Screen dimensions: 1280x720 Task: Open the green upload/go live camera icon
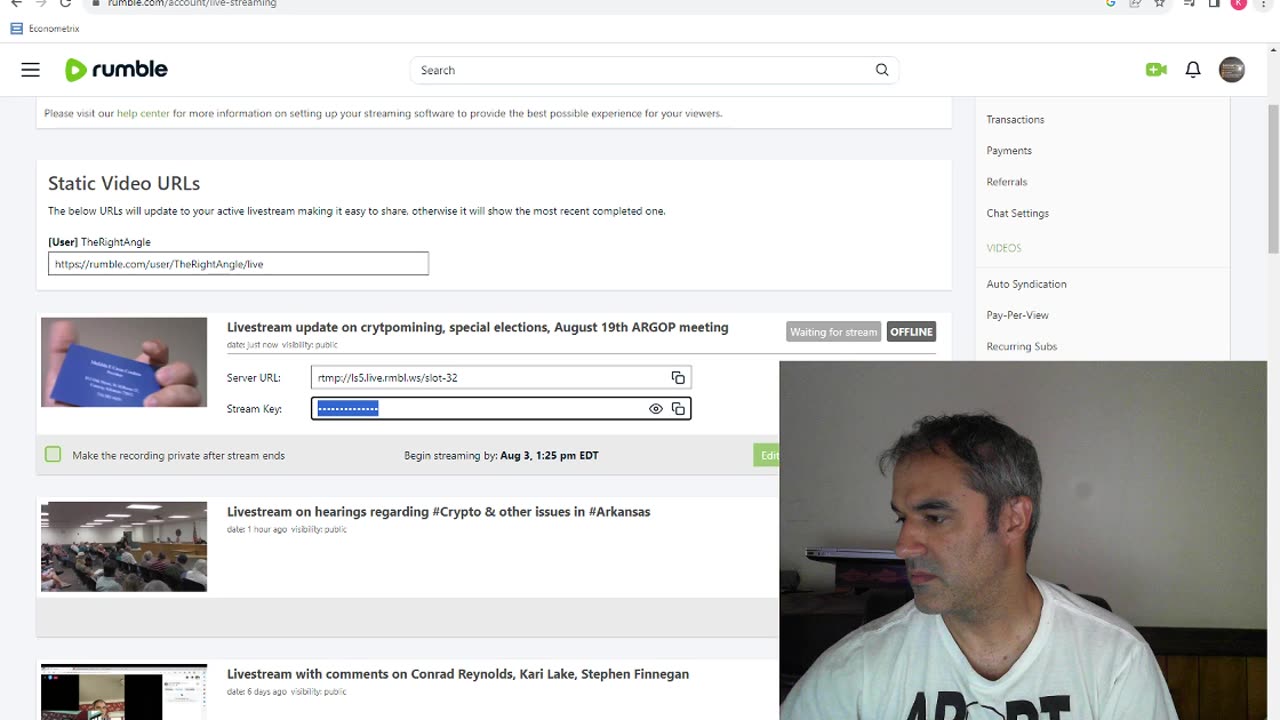click(1156, 70)
